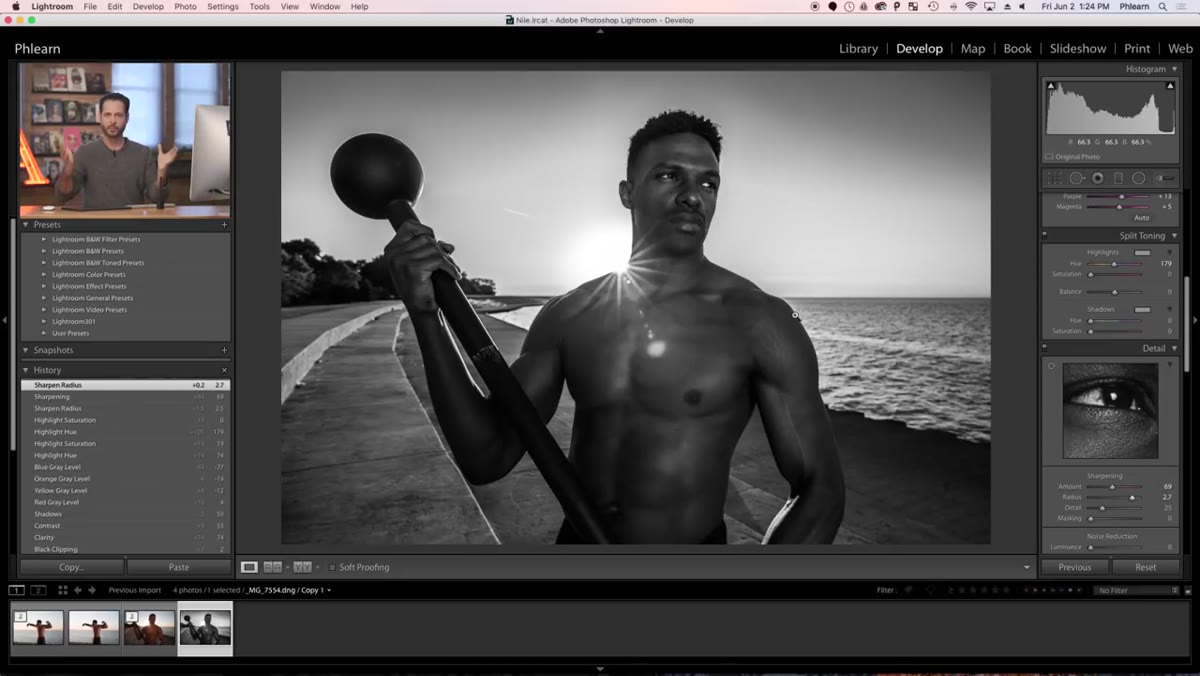Open the Settings menu in menu bar
The width and height of the screenshot is (1200, 676).
223,6
